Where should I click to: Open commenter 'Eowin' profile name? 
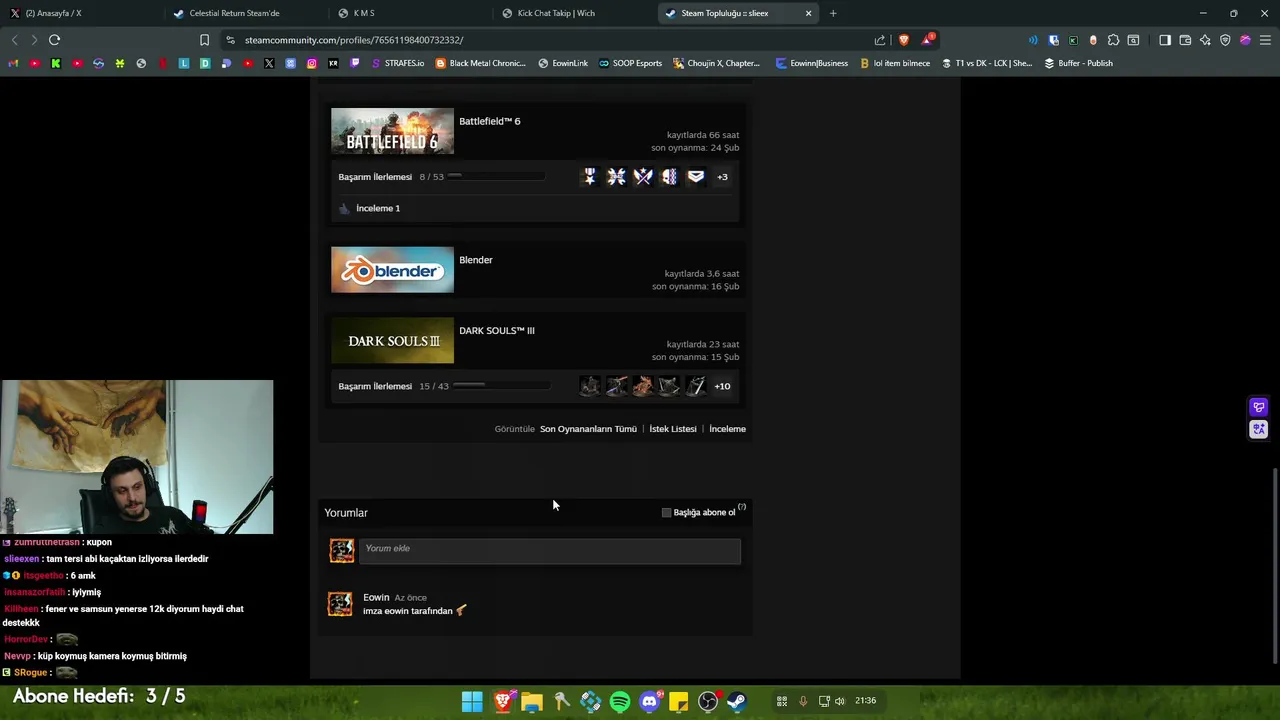point(376,597)
